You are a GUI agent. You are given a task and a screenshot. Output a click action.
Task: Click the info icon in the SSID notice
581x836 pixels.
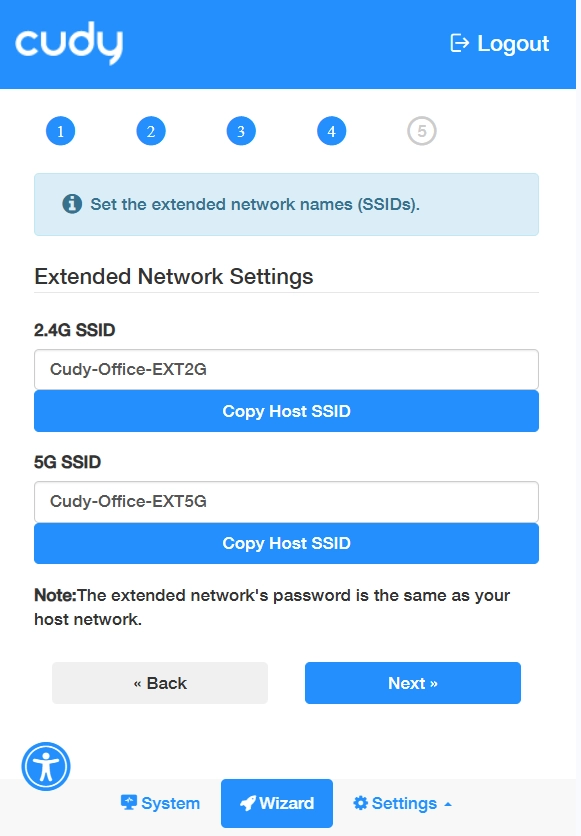click(72, 204)
